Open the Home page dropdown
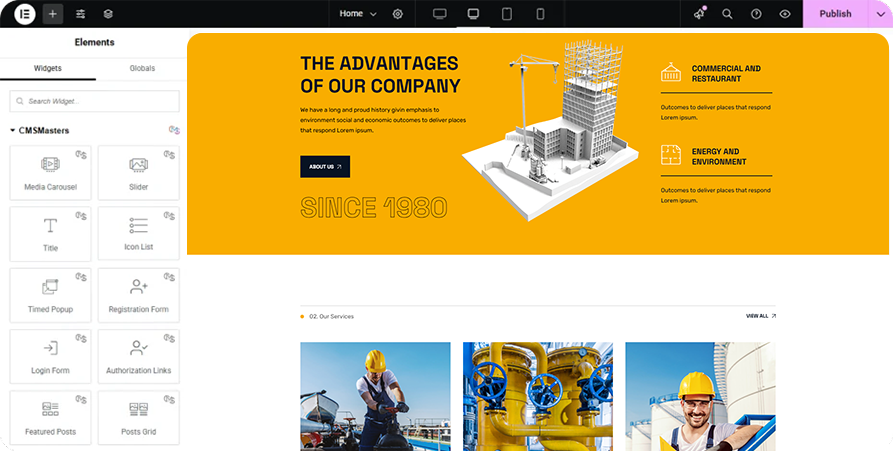 point(358,14)
